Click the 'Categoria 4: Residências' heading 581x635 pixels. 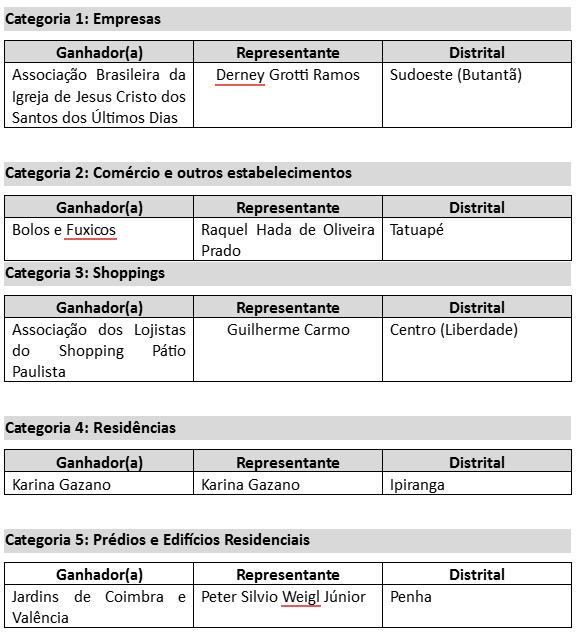tap(90, 428)
